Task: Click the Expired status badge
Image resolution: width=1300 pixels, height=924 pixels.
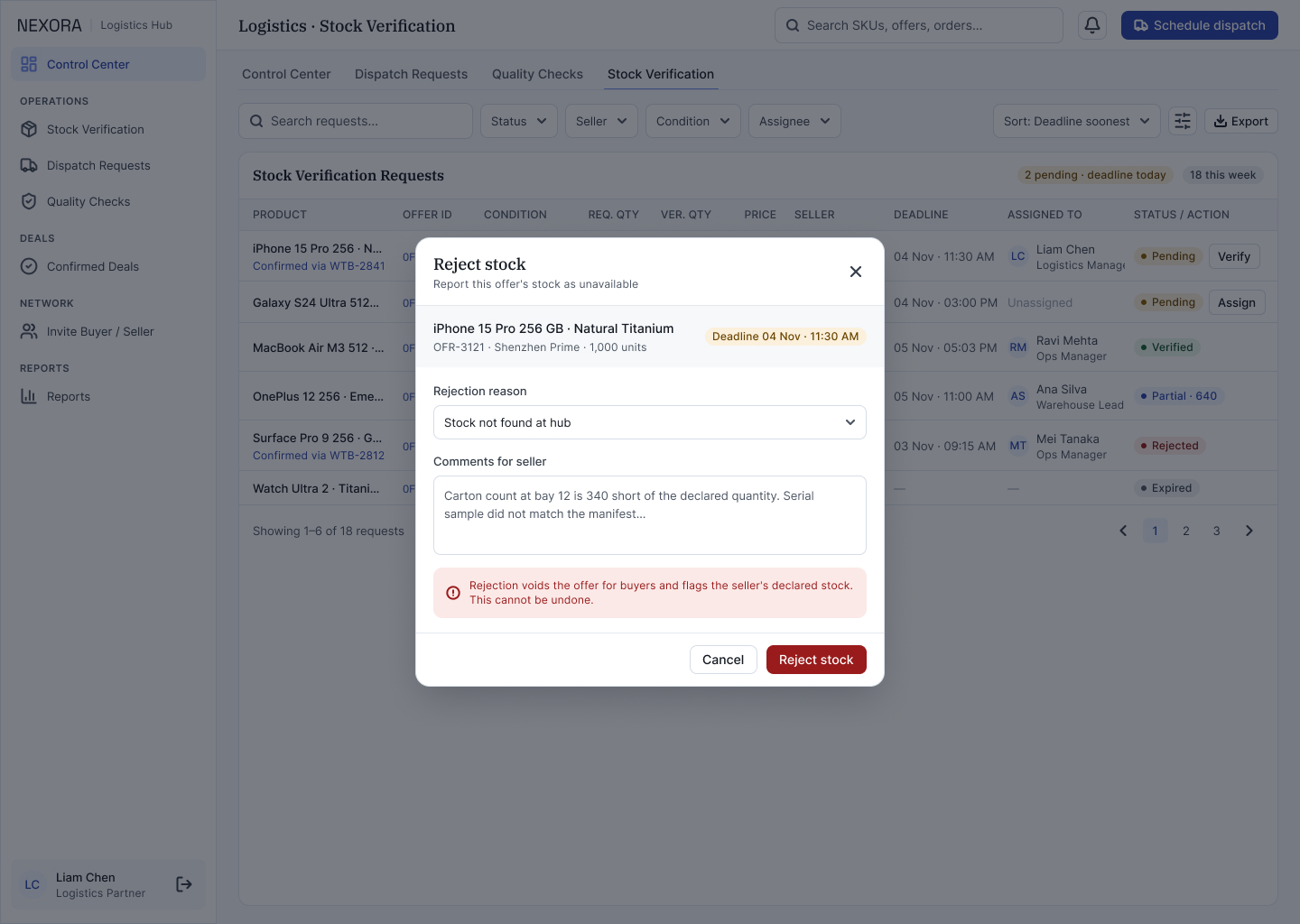Action: [1166, 488]
